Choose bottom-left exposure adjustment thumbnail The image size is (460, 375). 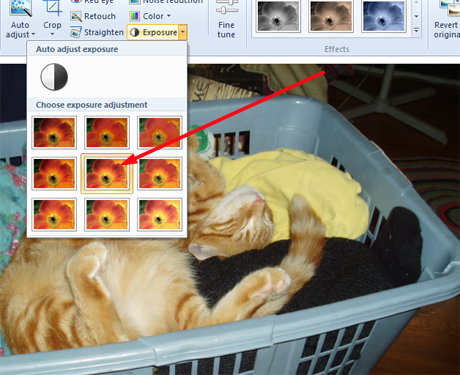54,215
